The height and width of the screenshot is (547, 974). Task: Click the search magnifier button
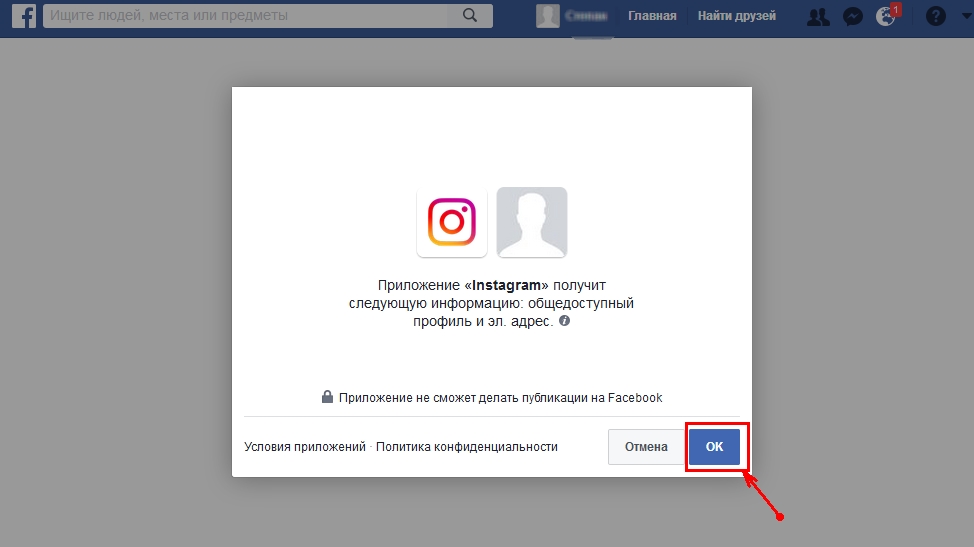470,16
